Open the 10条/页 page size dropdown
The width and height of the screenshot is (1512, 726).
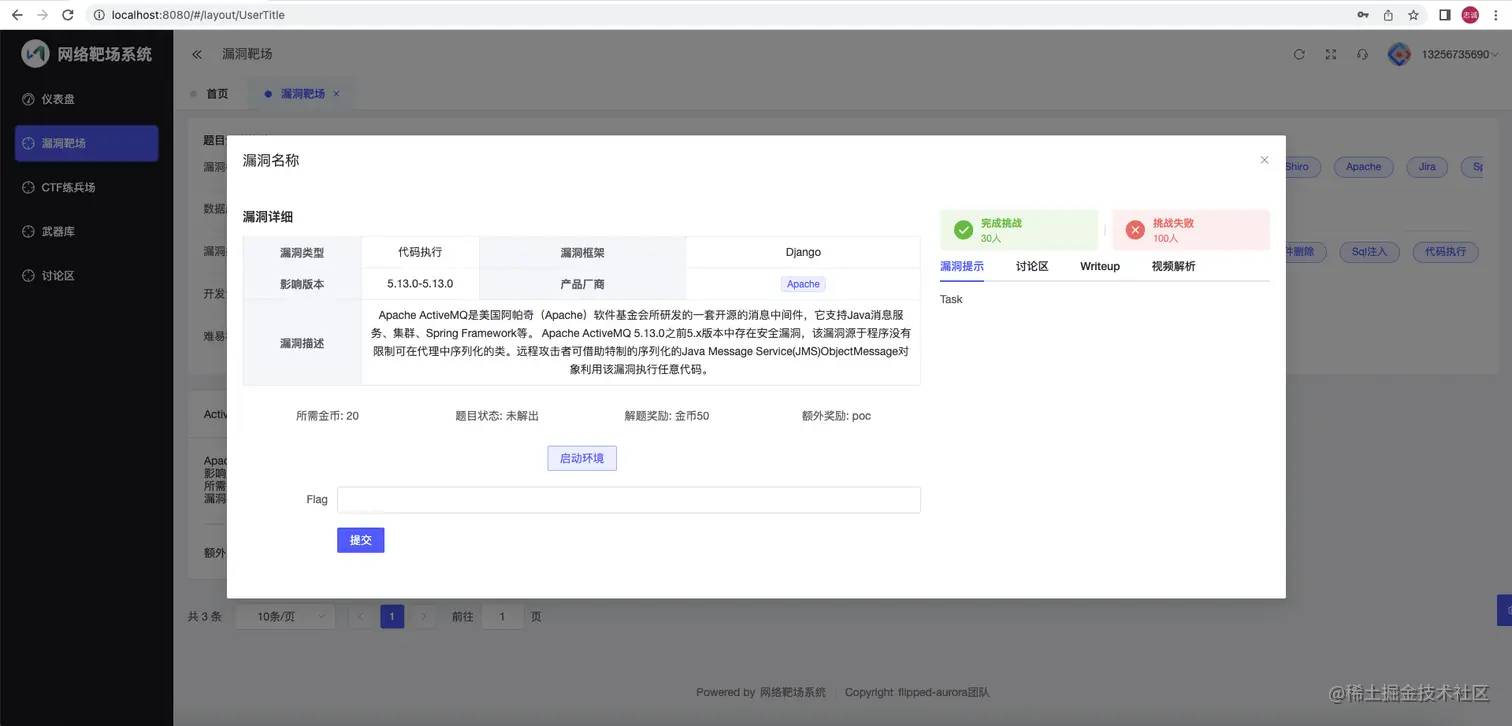click(x=284, y=616)
